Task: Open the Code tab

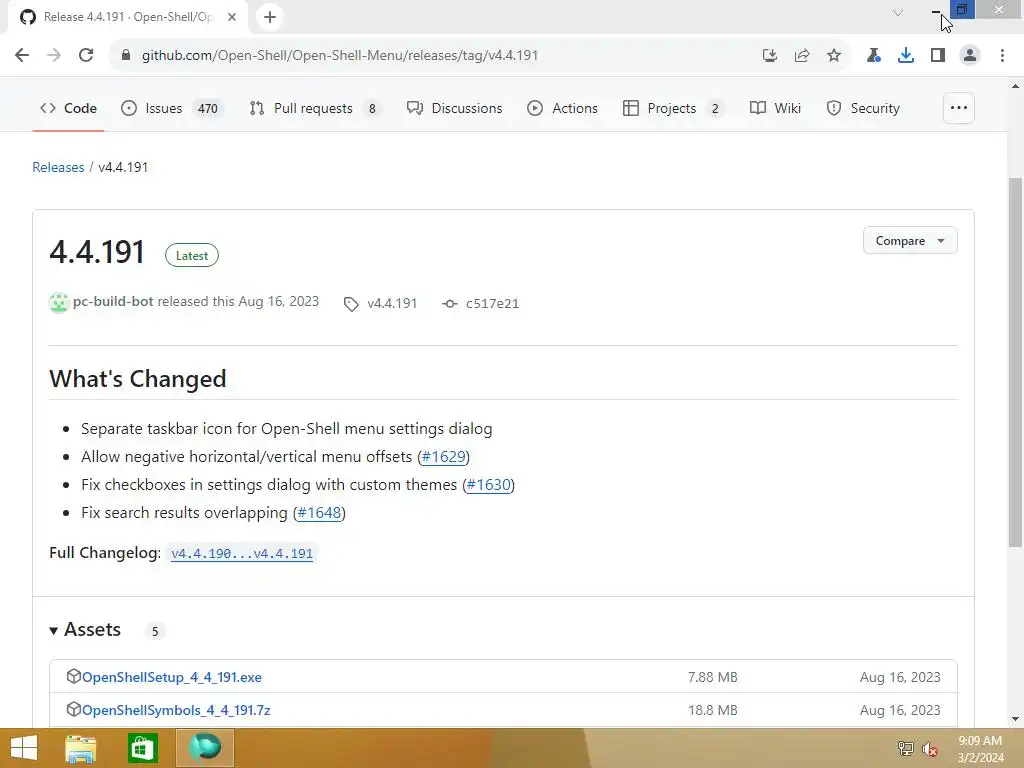Action: 68,108
